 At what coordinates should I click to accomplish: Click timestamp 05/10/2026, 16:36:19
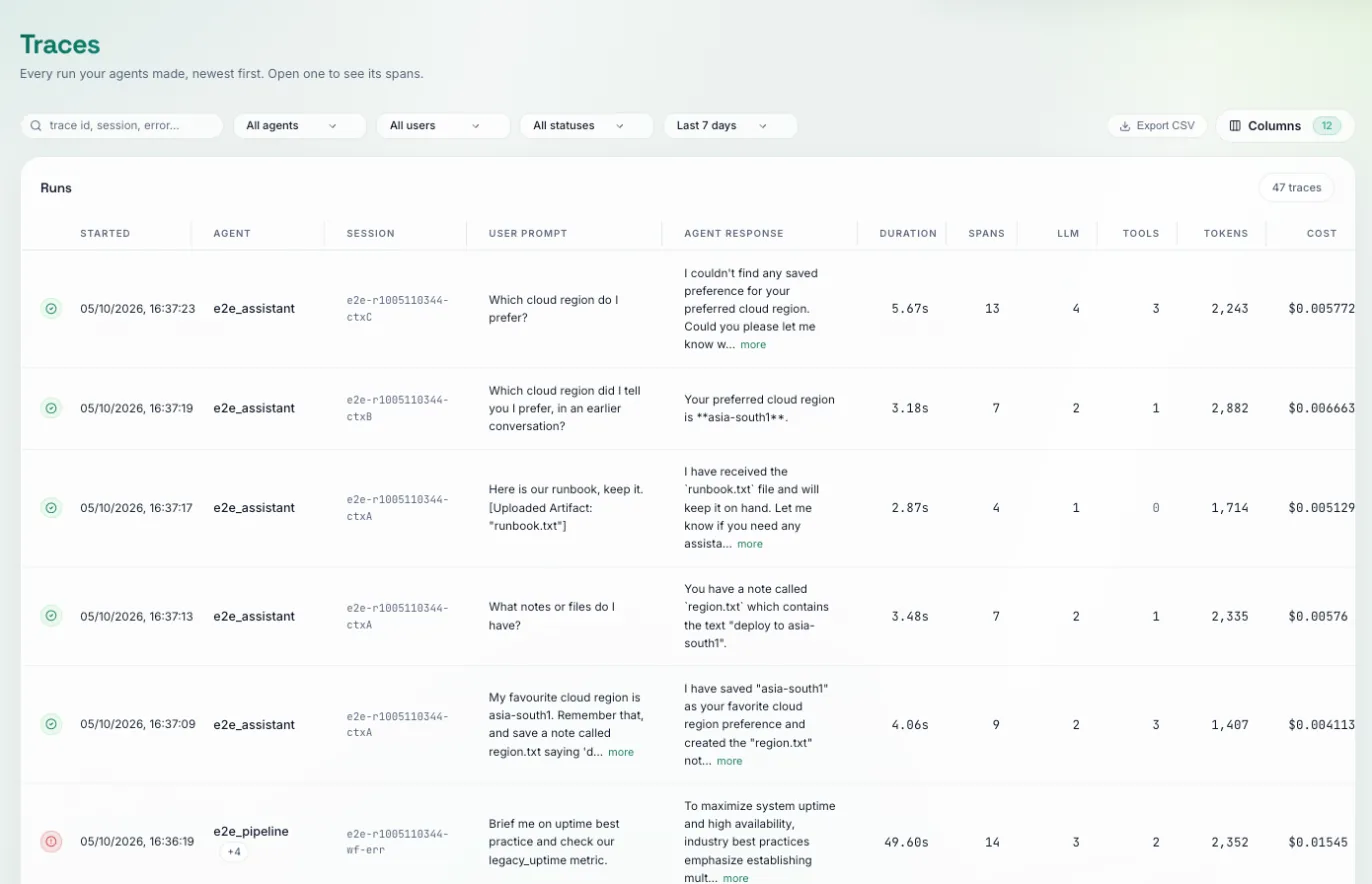pyautogui.click(x=137, y=842)
